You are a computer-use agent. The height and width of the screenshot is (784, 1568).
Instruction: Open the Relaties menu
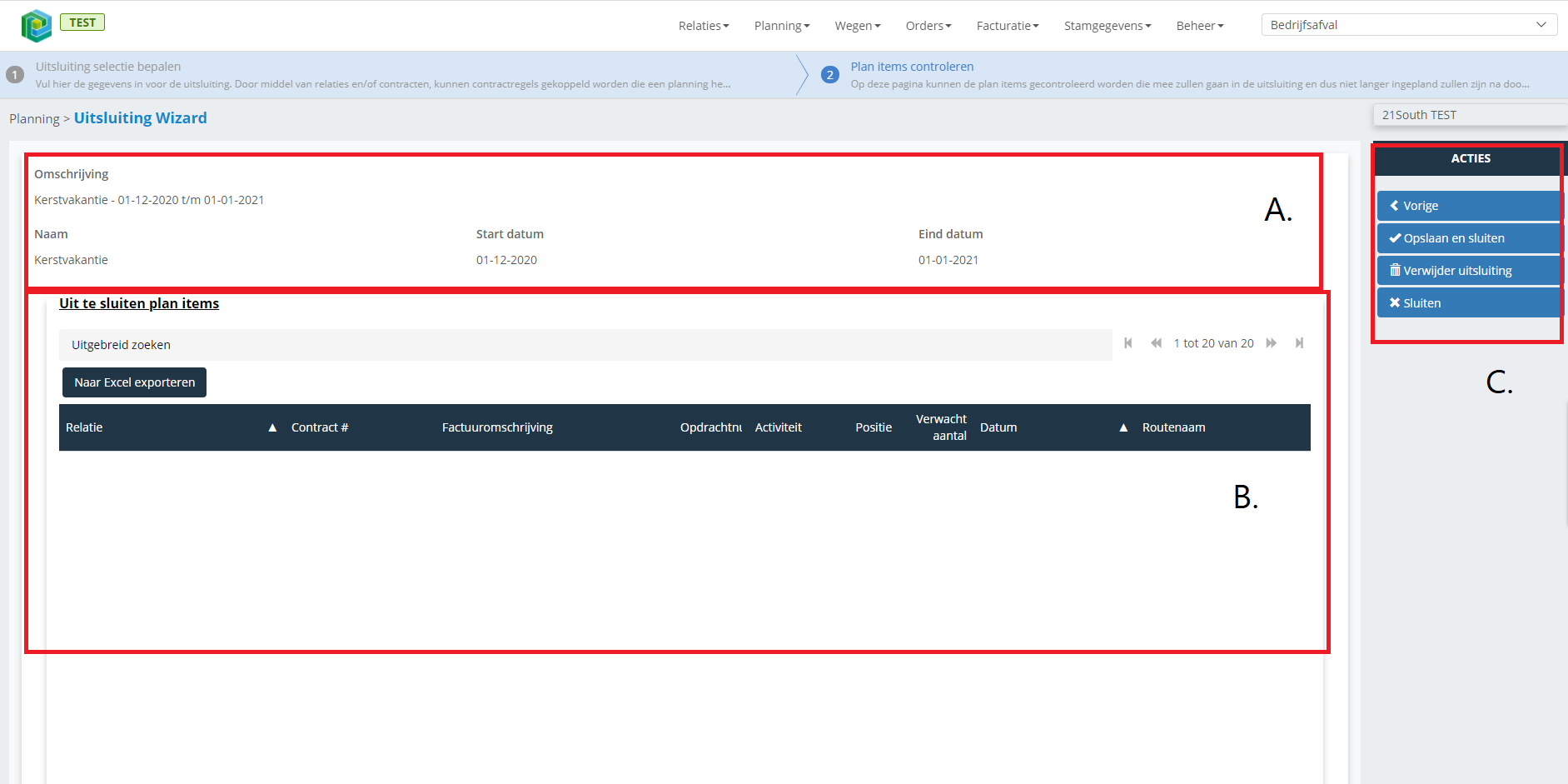704,26
